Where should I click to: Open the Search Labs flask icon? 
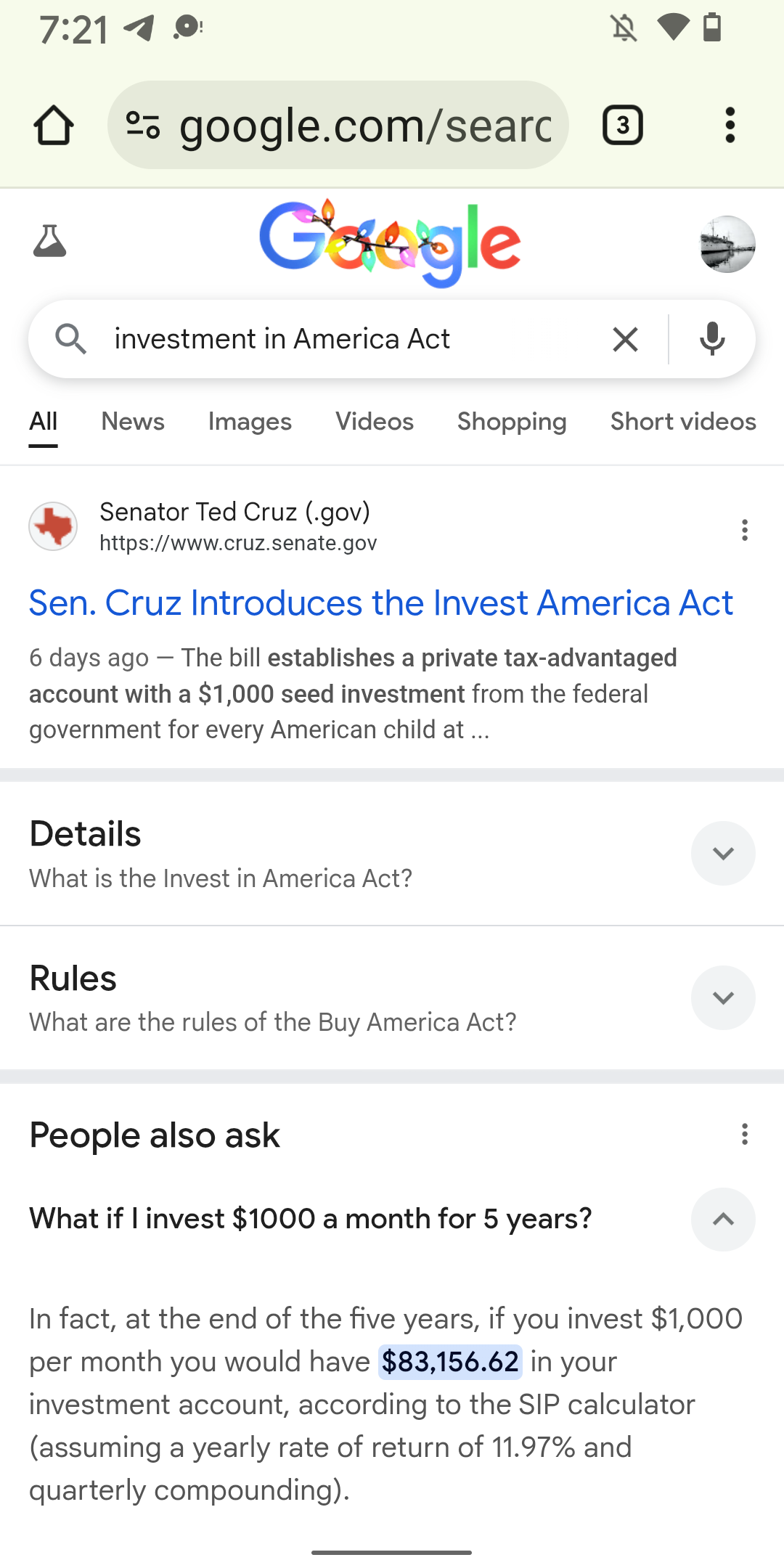coord(50,242)
